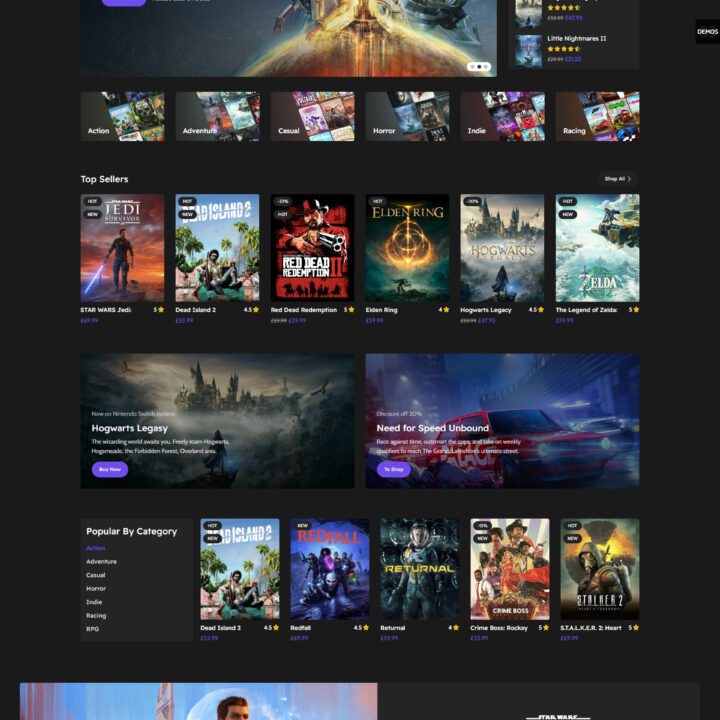Select Casual in Popular By Category

[96, 575]
